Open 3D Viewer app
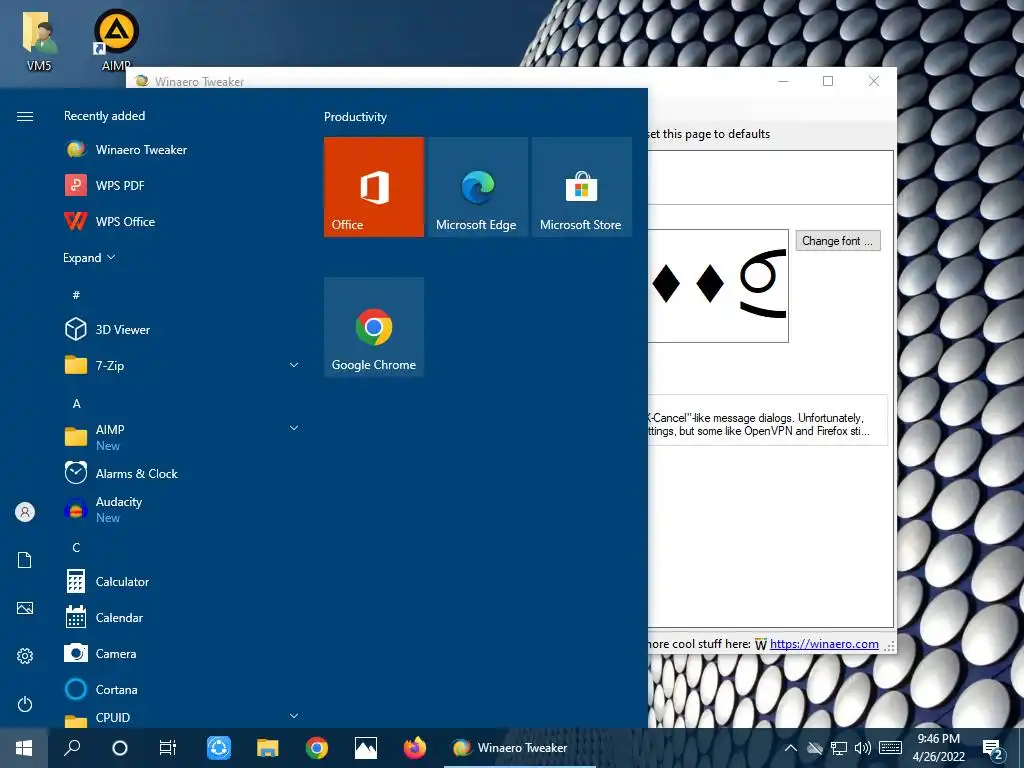The image size is (1024, 768). pyautogui.click(x=183, y=330)
